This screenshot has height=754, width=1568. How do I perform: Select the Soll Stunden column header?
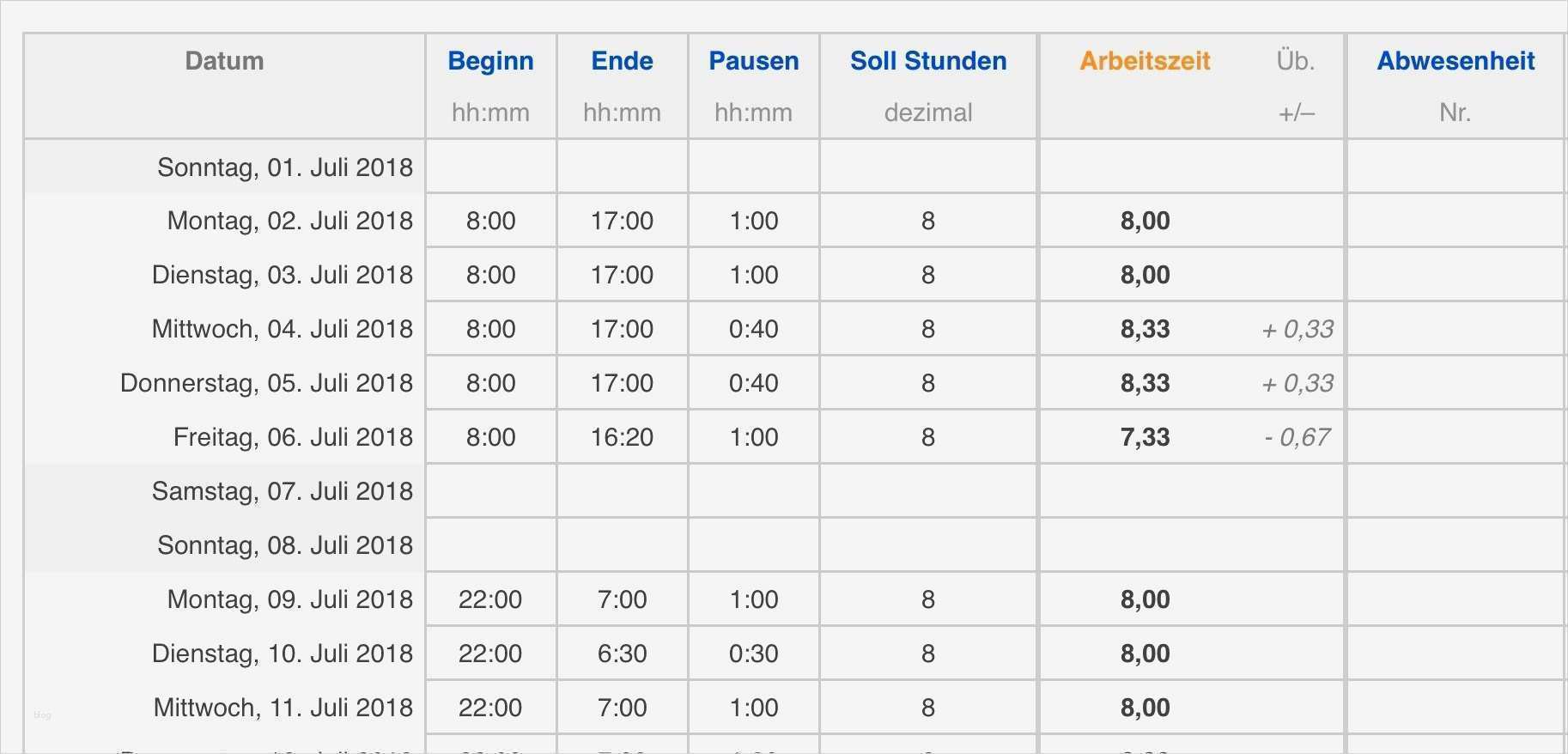(x=927, y=61)
